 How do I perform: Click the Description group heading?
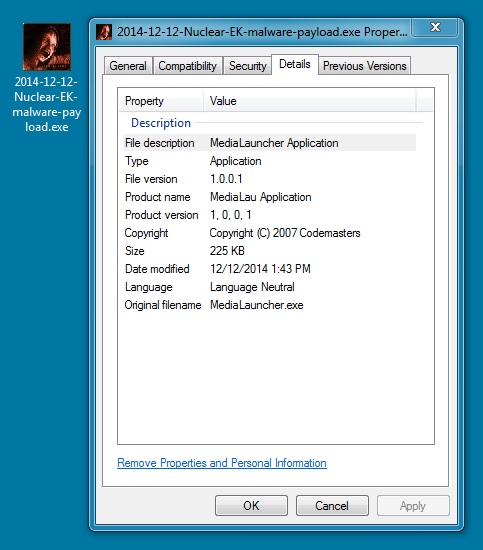point(161,123)
